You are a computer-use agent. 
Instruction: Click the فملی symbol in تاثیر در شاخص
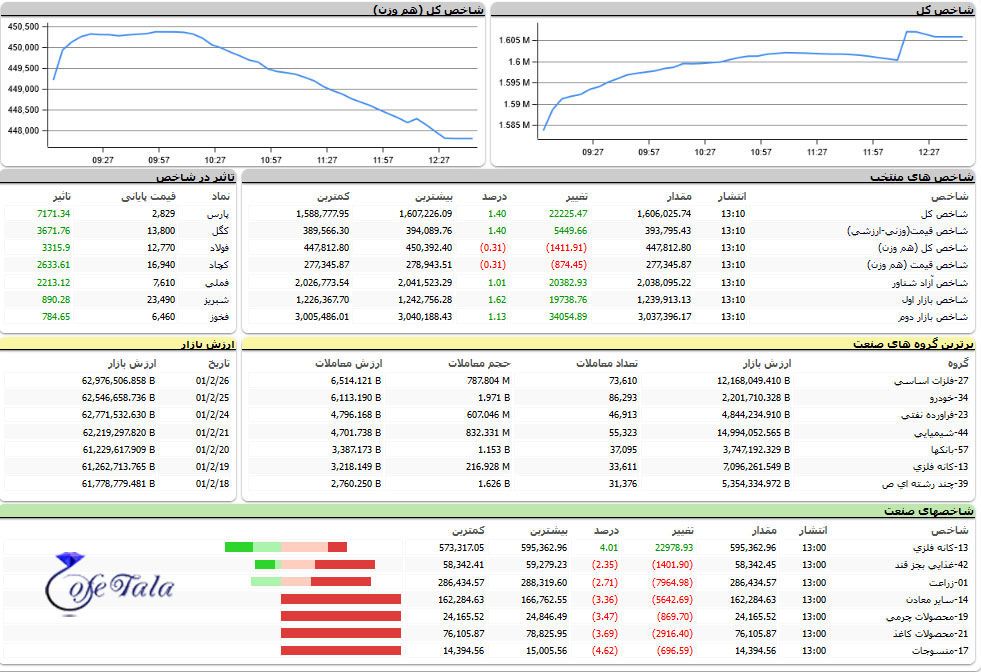[x=218, y=282]
